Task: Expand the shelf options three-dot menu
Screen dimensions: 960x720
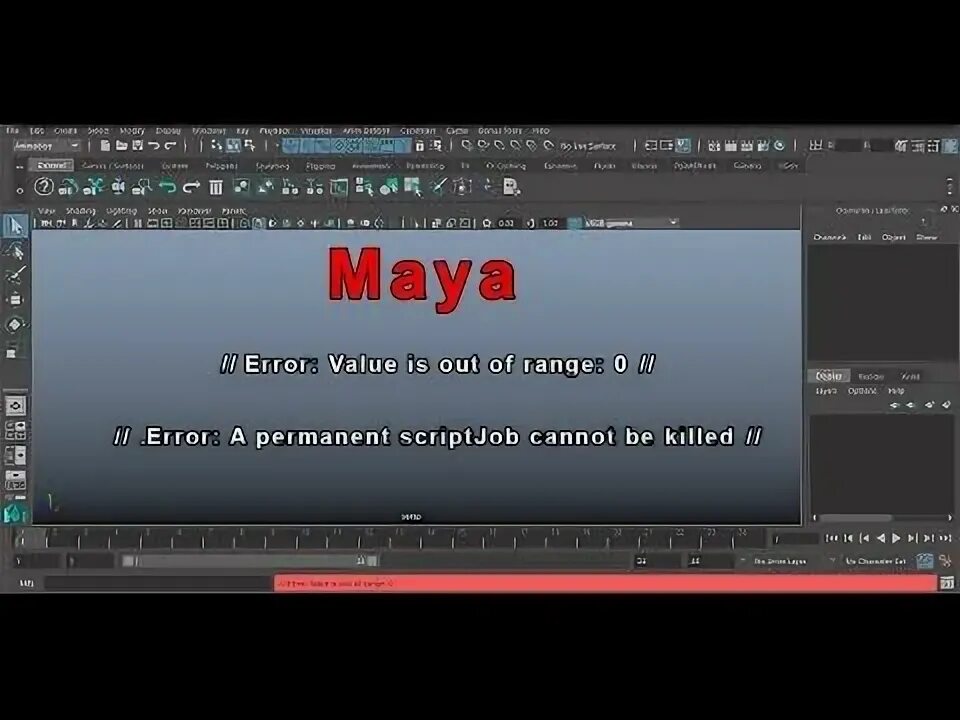Action: [x=950, y=186]
